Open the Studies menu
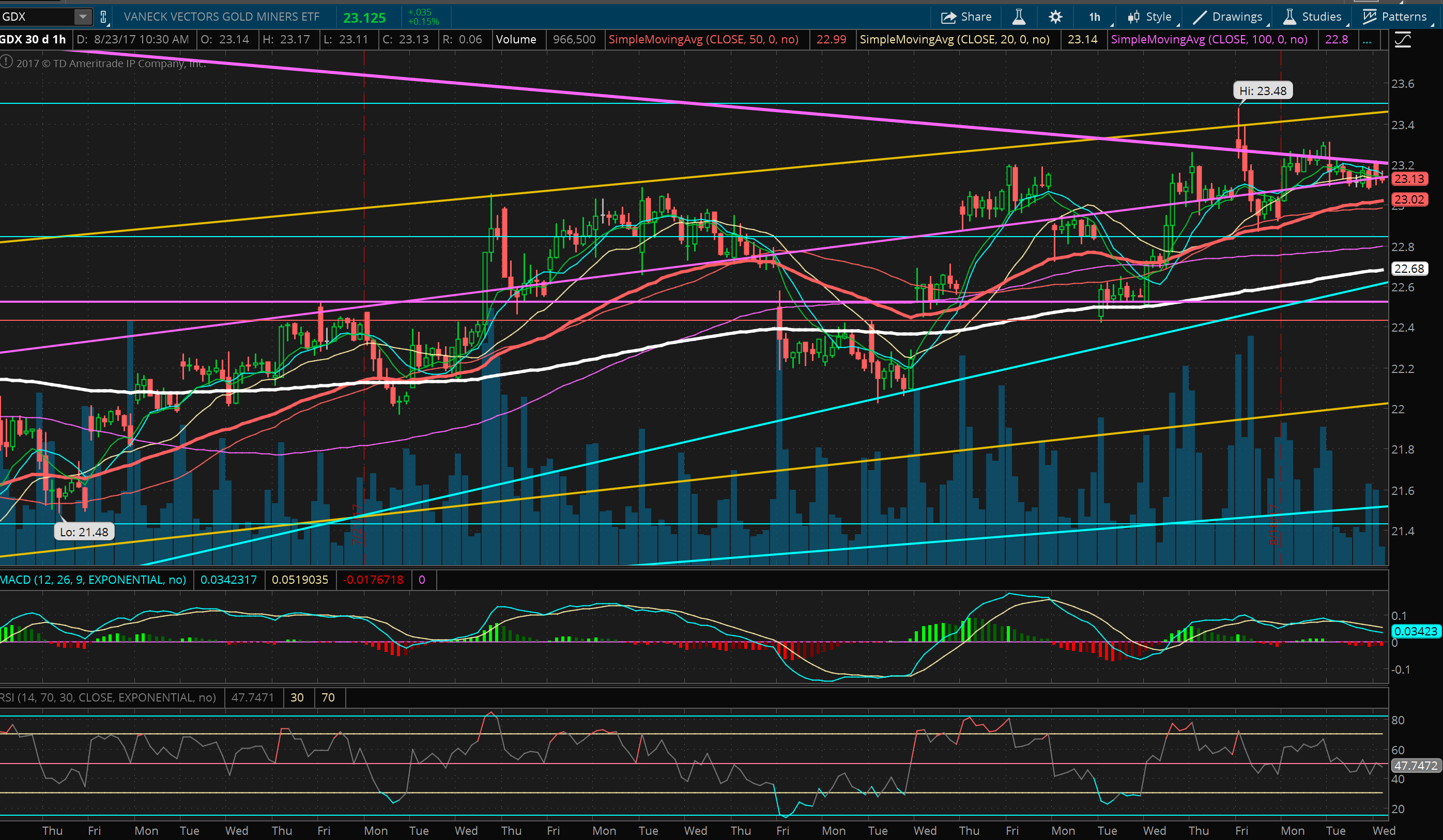 pos(1312,17)
